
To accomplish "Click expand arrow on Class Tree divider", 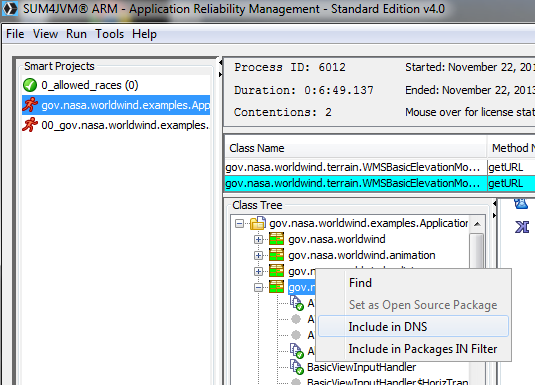I will coord(494,215).
